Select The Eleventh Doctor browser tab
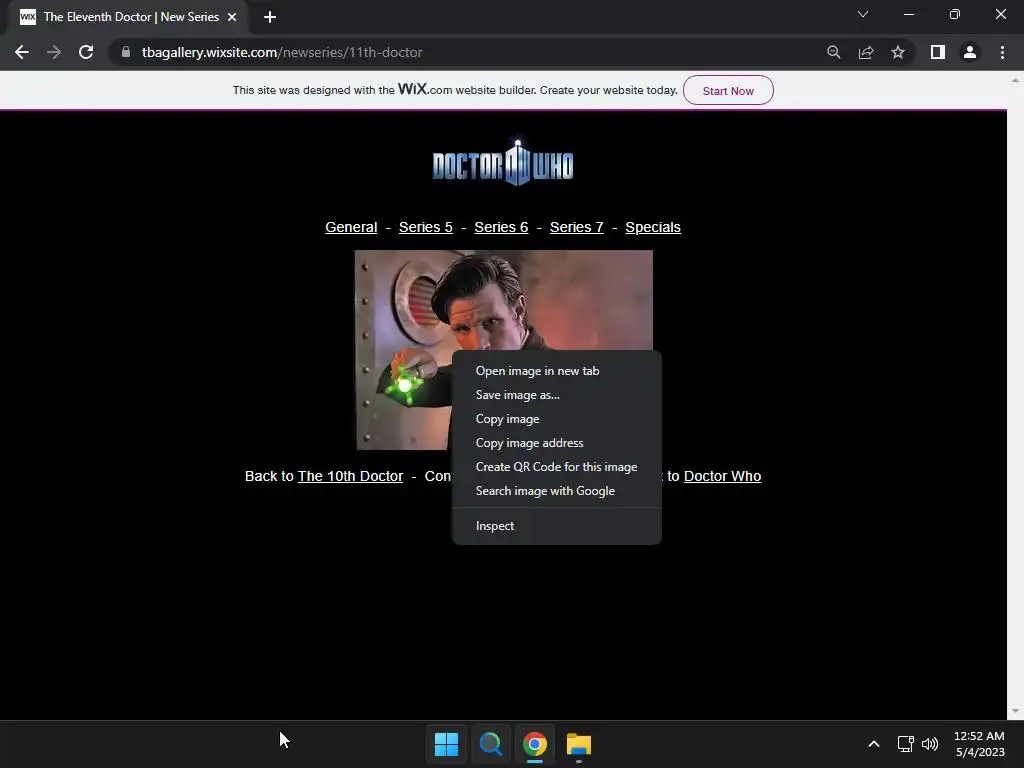The image size is (1024, 768). pyautogui.click(x=128, y=17)
